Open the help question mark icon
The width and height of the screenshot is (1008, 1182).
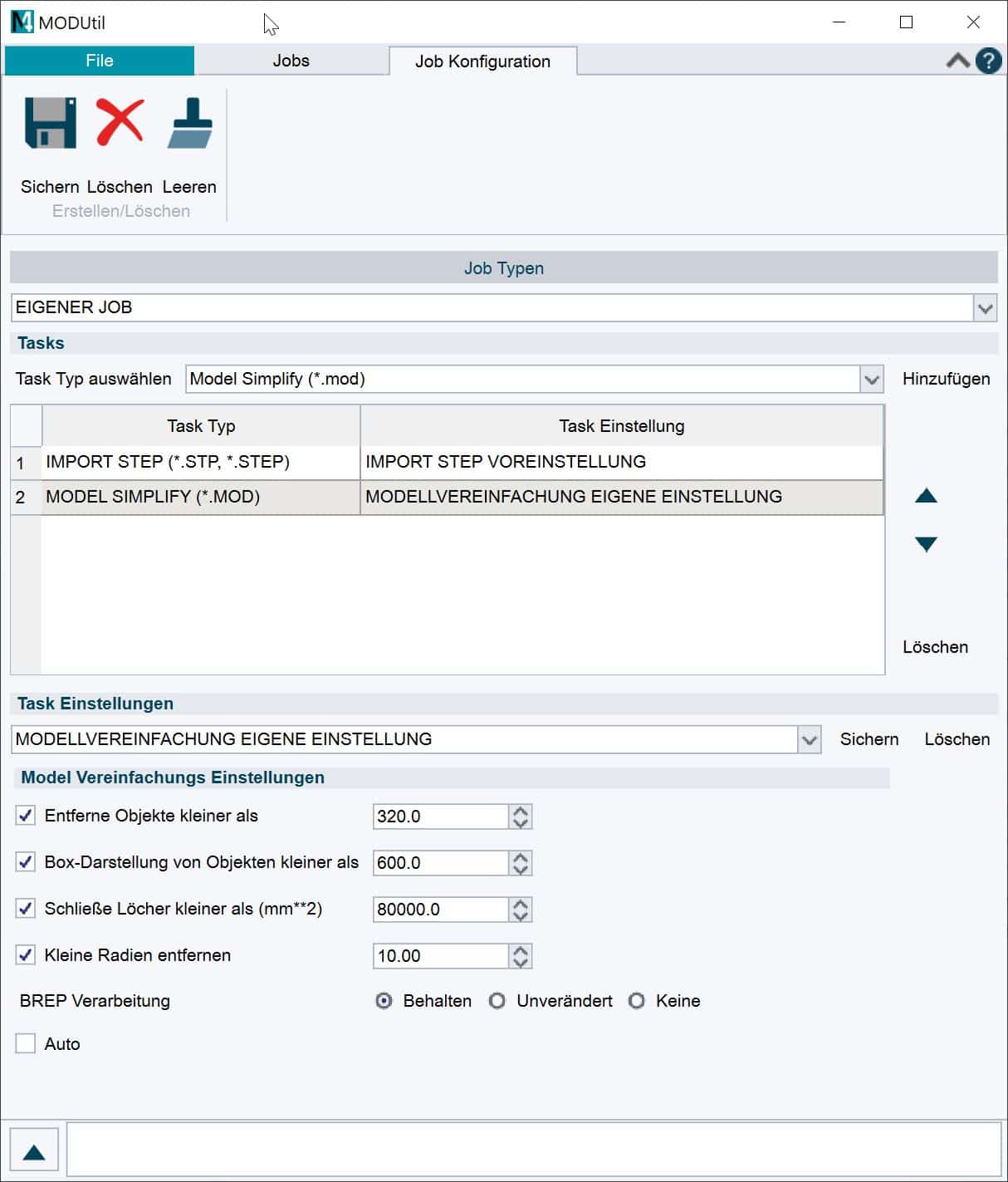tap(987, 60)
